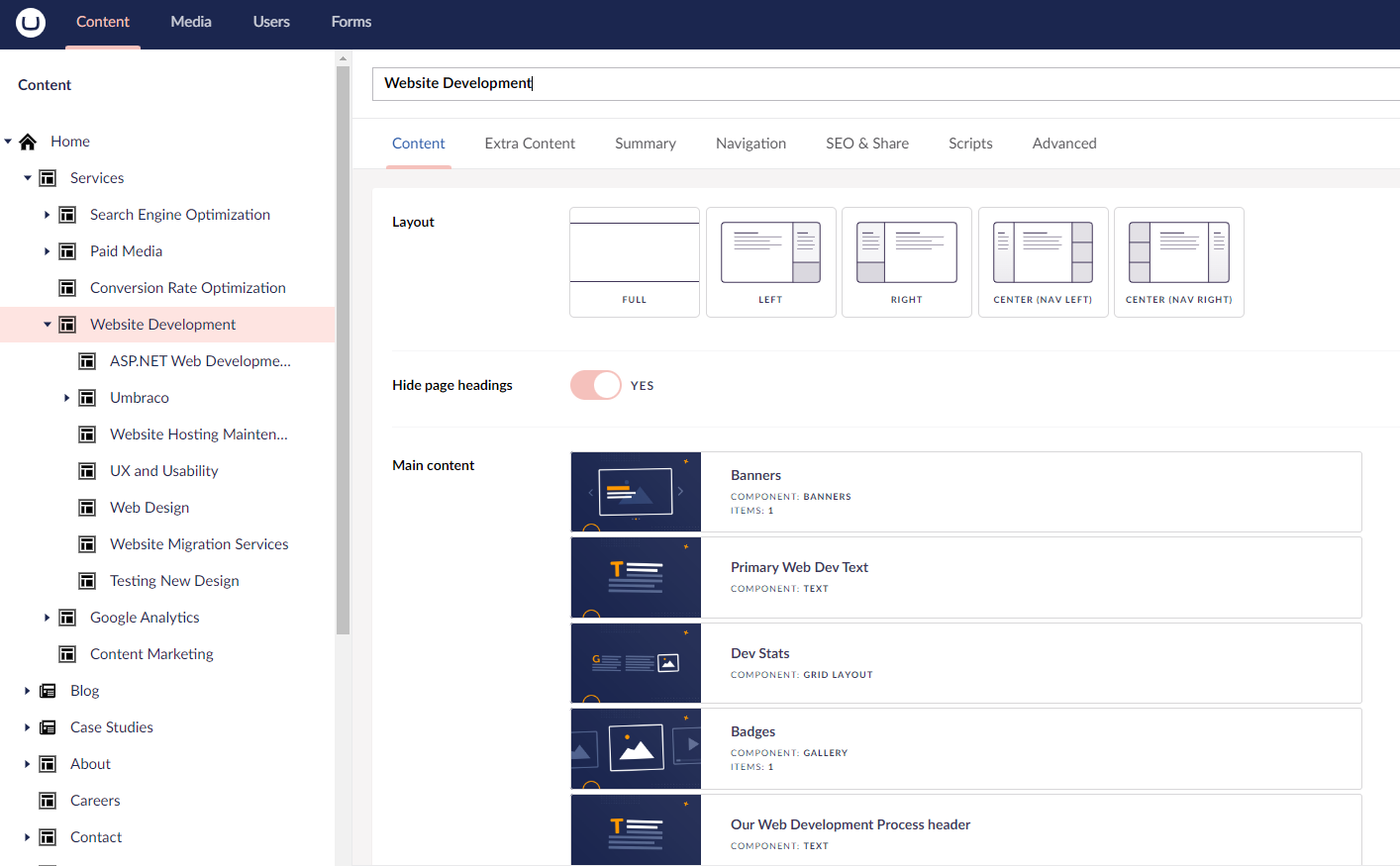This screenshot has width=1400, height=866.
Task: Expand the Google Analytics node
Action: click(47, 618)
